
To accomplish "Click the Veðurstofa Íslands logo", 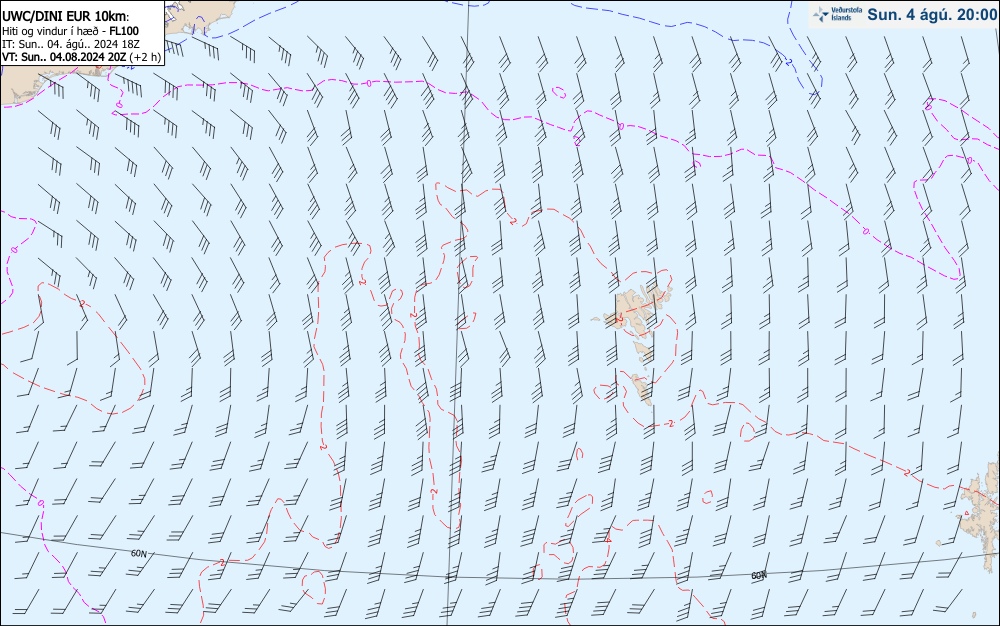I will [837, 14].
